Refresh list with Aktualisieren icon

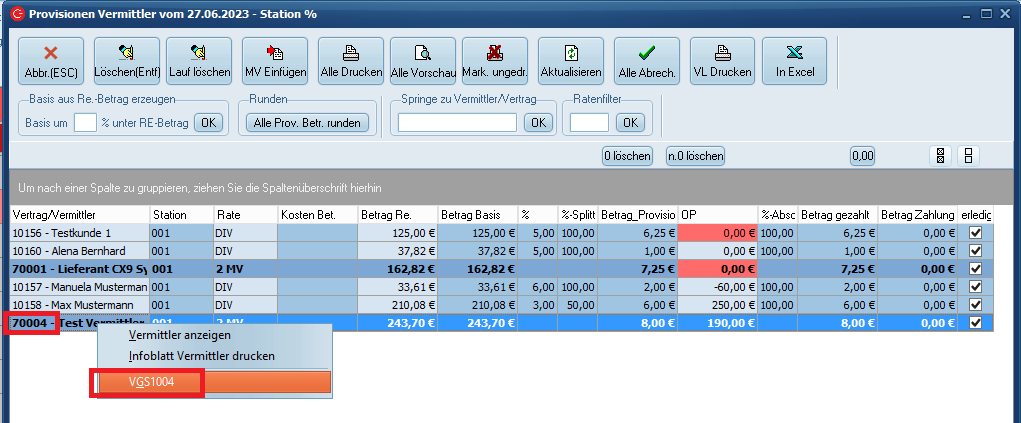(570, 62)
